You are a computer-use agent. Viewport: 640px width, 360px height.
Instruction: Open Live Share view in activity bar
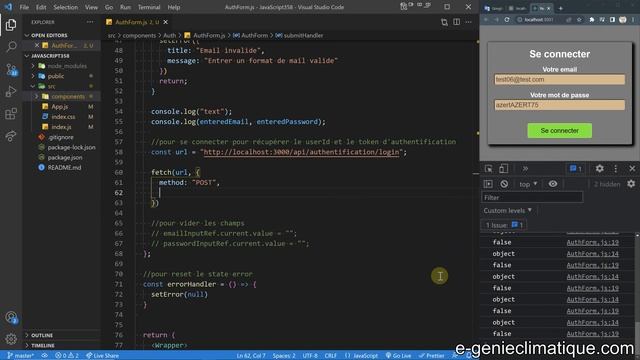(x=11, y=136)
